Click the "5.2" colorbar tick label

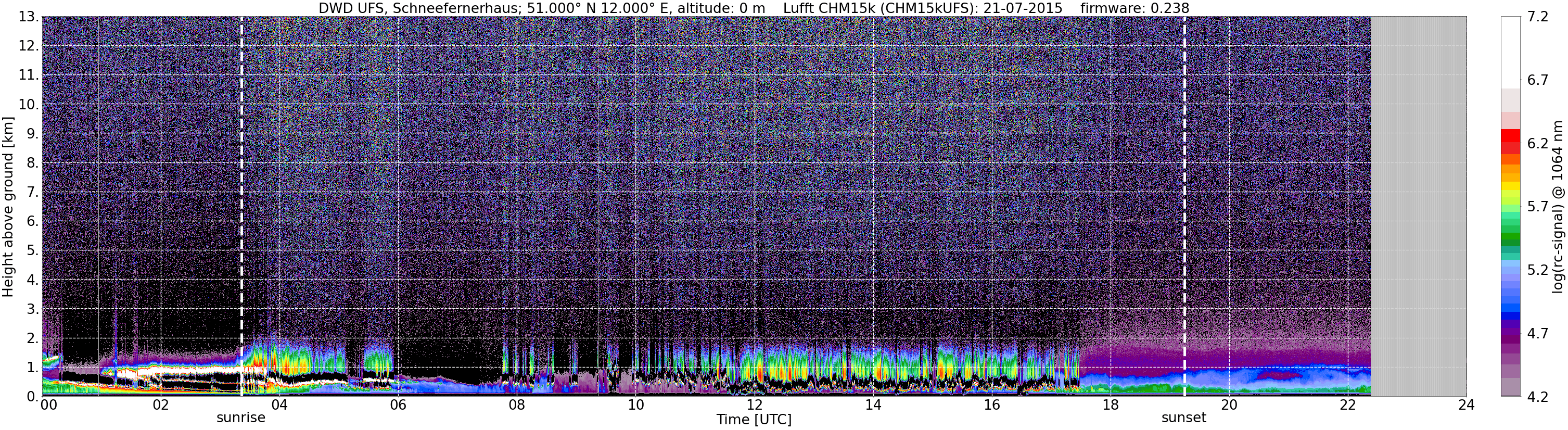[x=1538, y=270]
